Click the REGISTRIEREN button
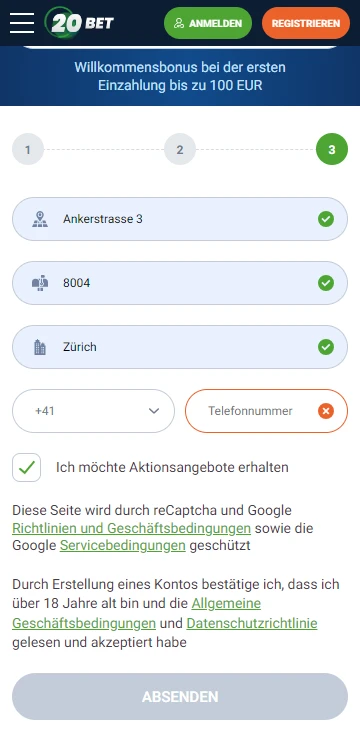 (306, 23)
